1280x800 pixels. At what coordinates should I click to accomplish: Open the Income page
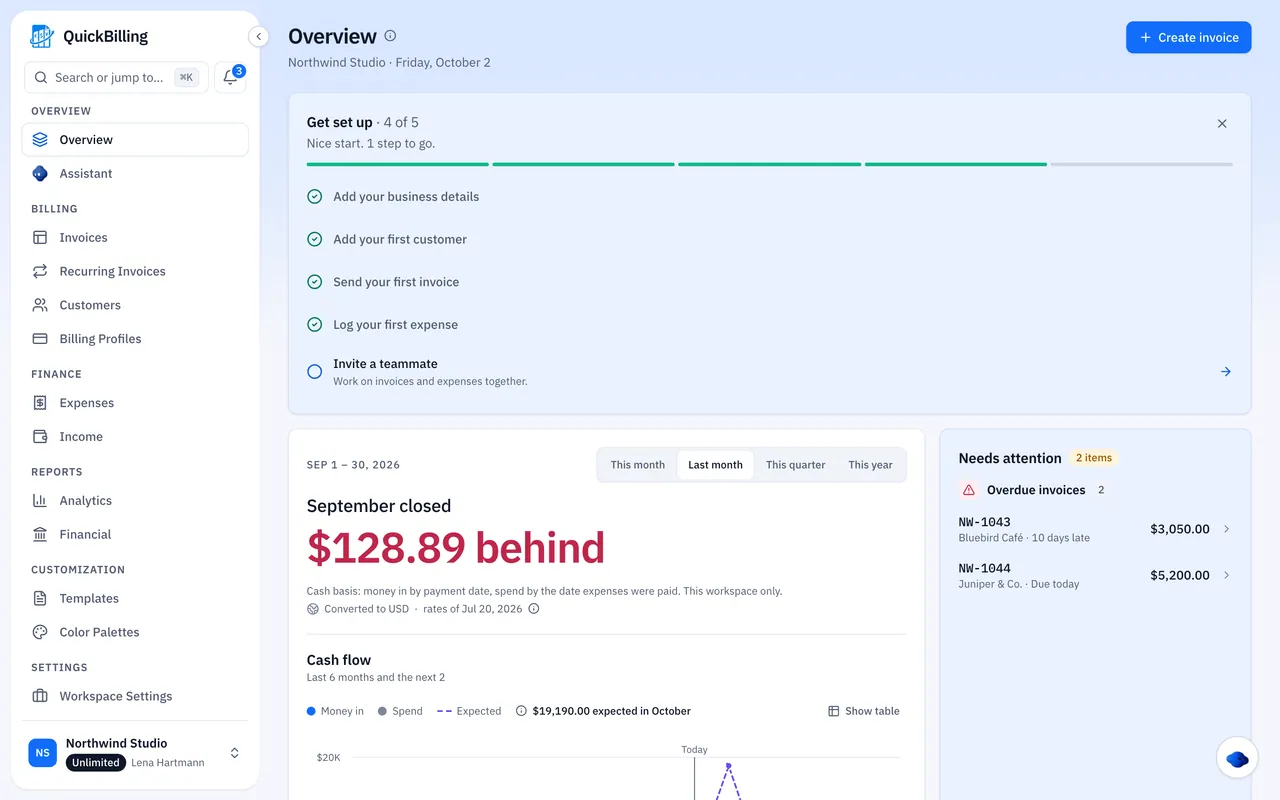pos(135,437)
